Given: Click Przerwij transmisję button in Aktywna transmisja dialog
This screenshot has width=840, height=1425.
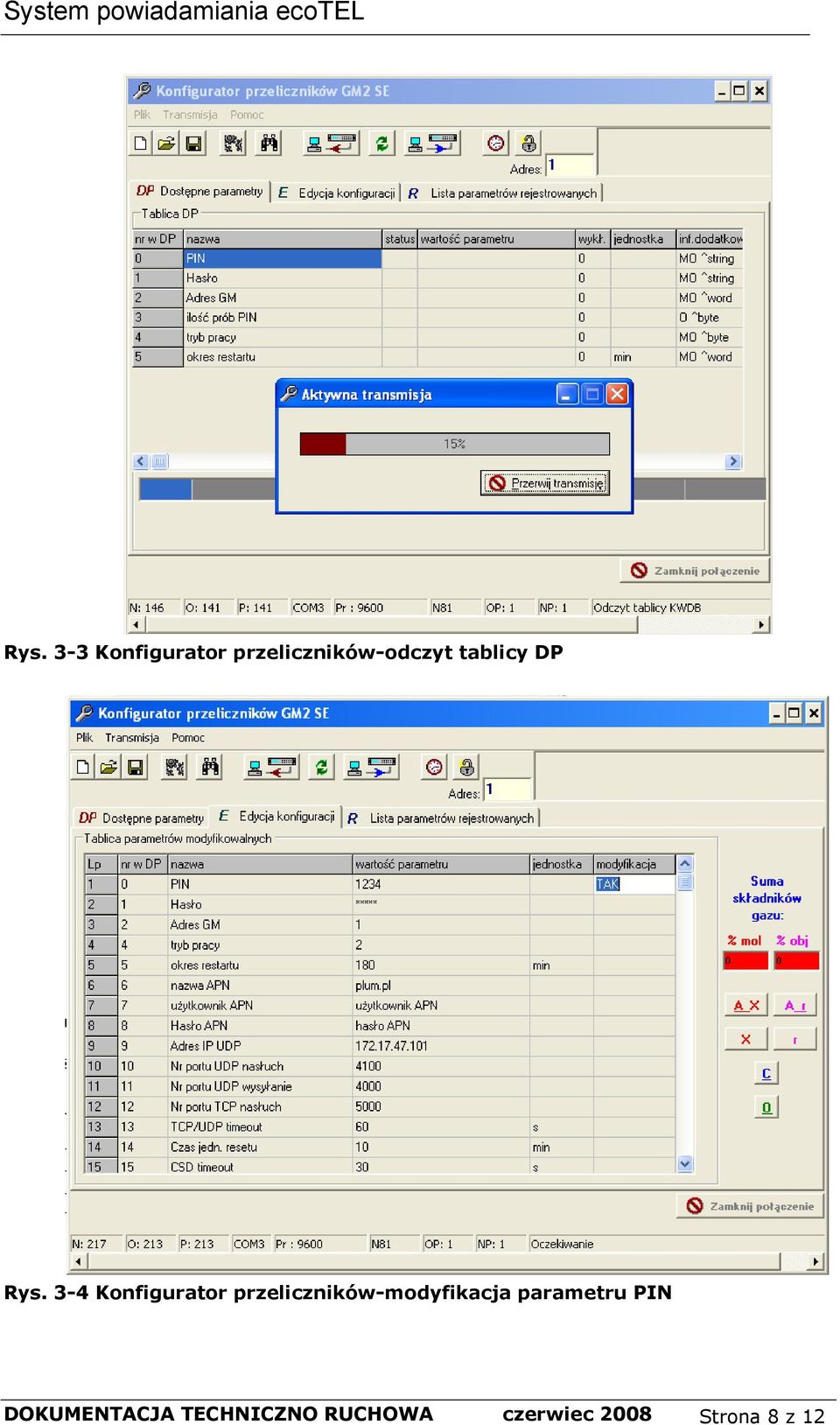Looking at the screenshot, I should coord(545,483).
